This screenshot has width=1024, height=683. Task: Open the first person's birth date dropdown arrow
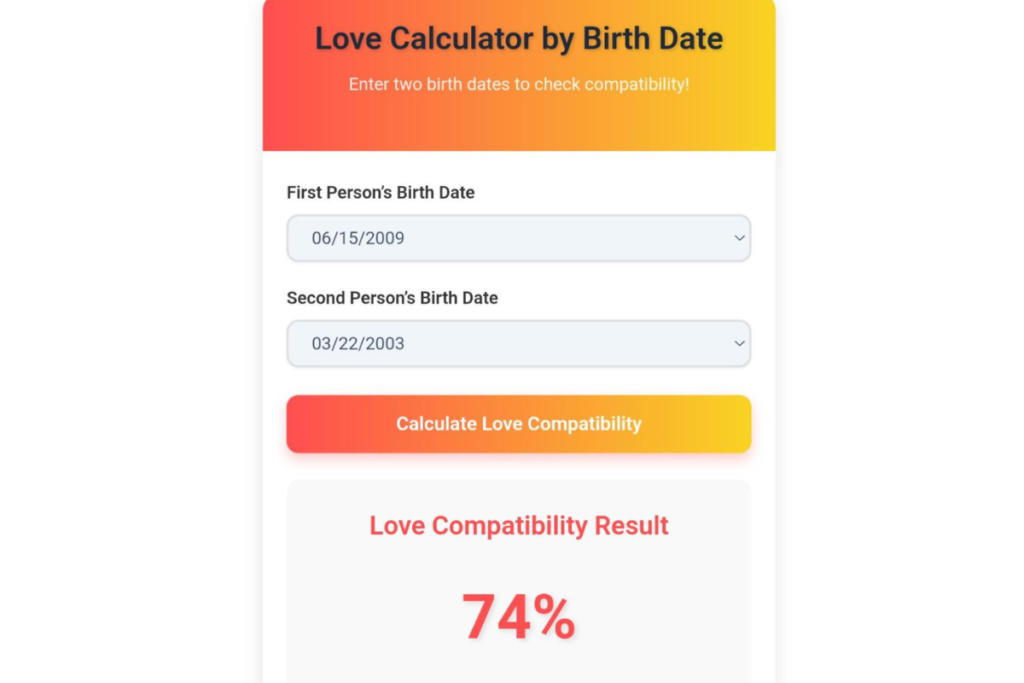(739, 238)
